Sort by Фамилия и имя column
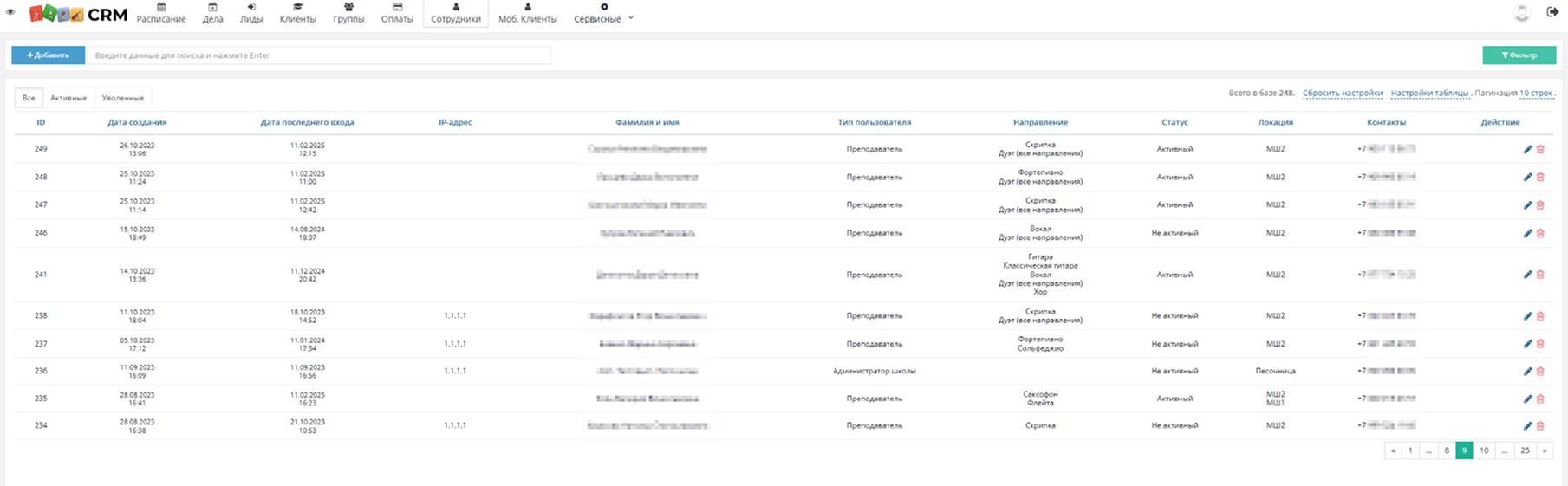 point(647,122)
